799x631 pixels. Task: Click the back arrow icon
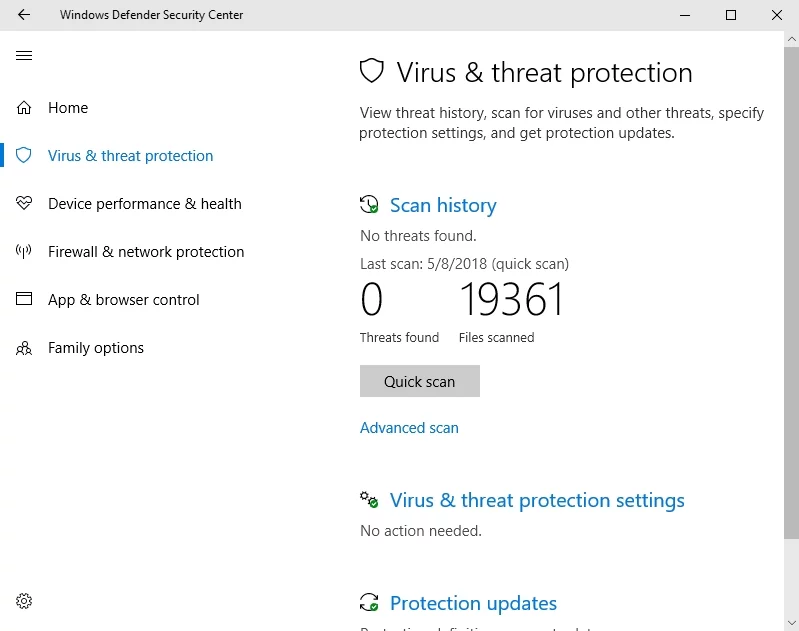[24, 15]
